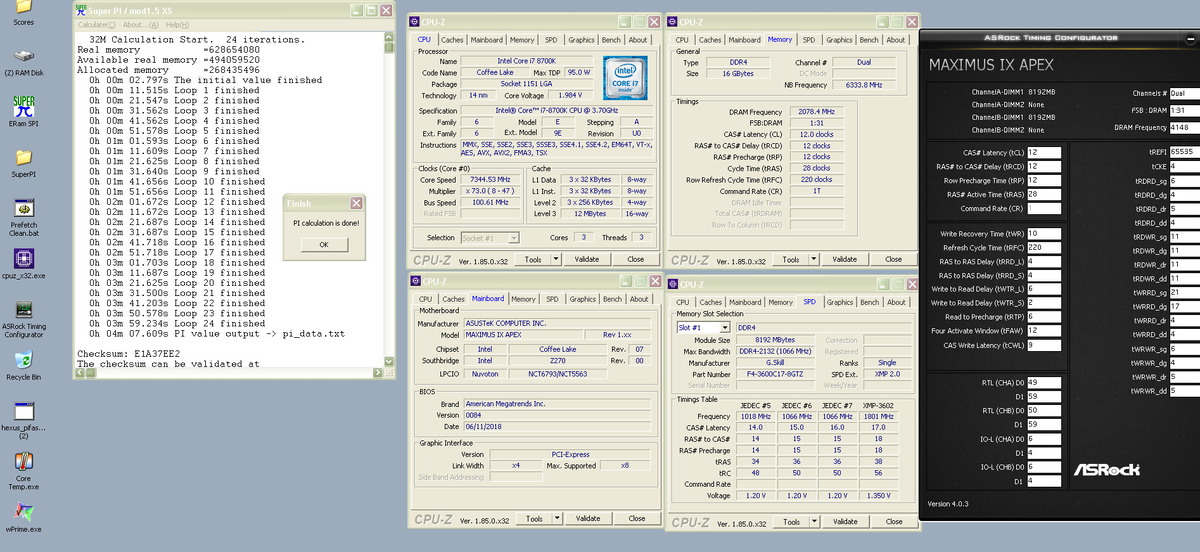1200x552 pixels.
Task: Open SPD tab in the CPU-Z memory timings window
Action: [808, 40]
